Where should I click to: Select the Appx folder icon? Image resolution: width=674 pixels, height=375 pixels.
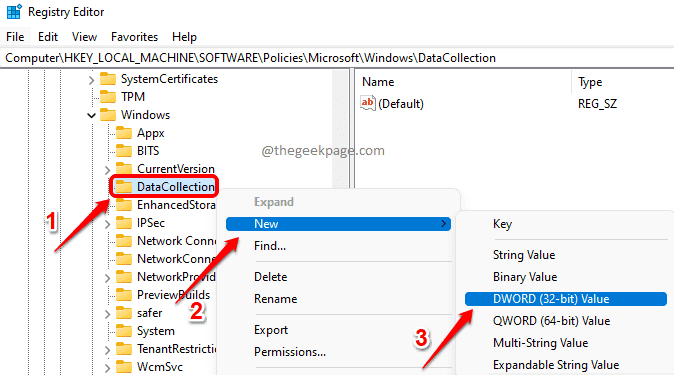tap(124, 133)
